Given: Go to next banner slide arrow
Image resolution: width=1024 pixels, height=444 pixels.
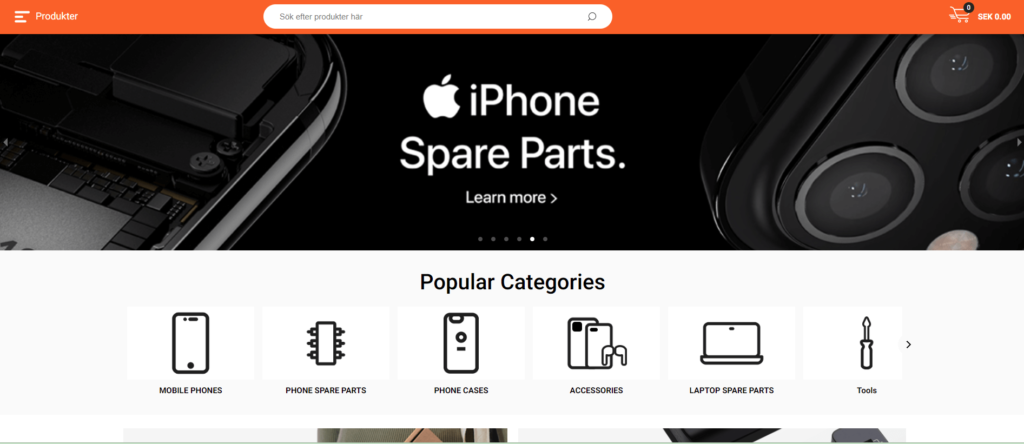Looking at the screenshot, I should pos(1019,142).
